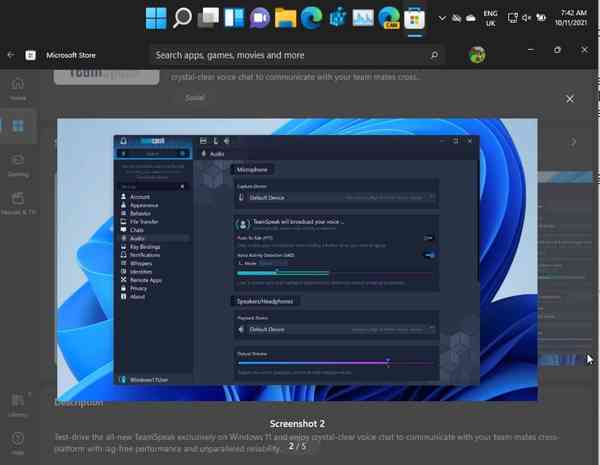Mute or adjust volume tray icon
This screenshot has height=465, width=600.
tap(527, 18)
